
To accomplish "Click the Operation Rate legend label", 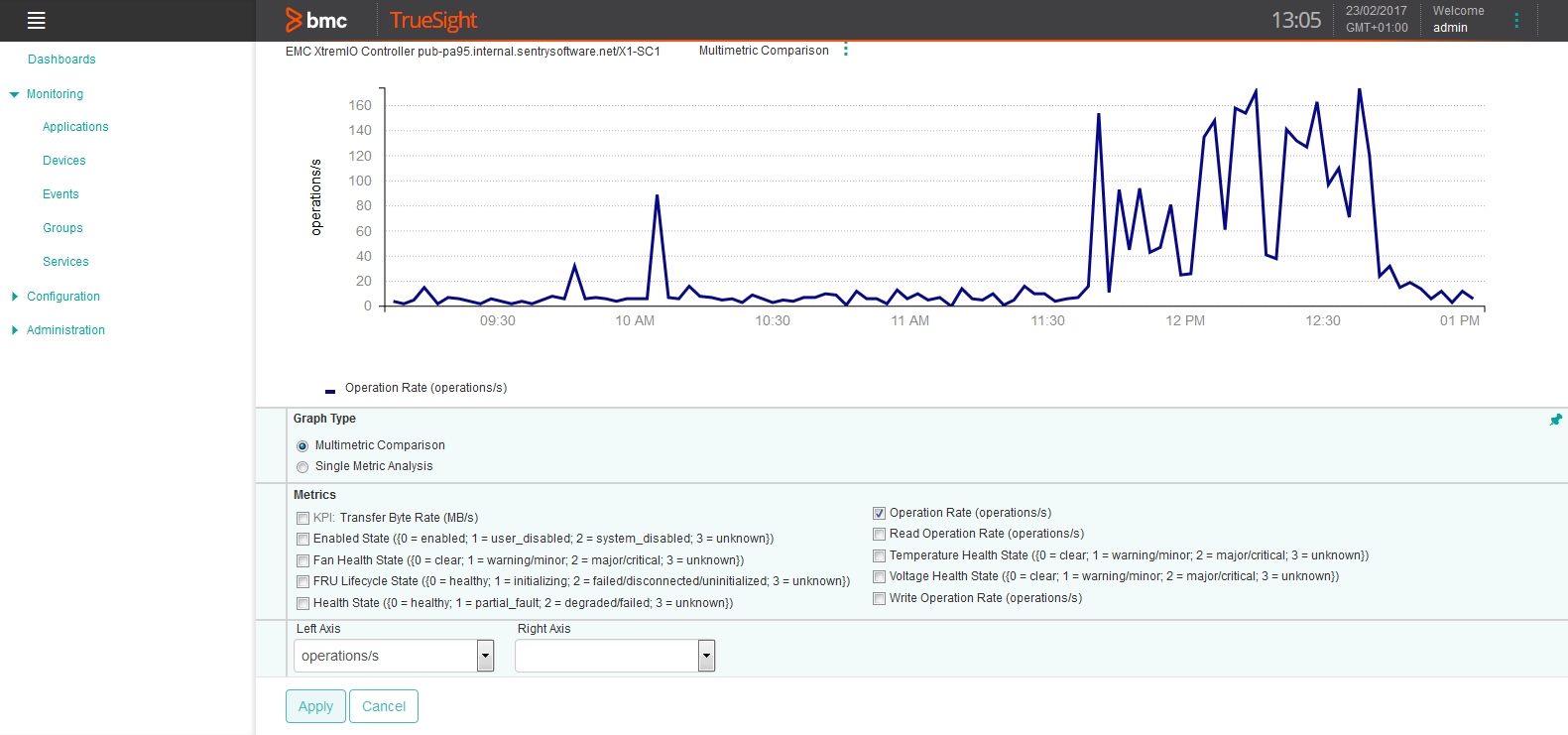I will click(x=425, y=388).
